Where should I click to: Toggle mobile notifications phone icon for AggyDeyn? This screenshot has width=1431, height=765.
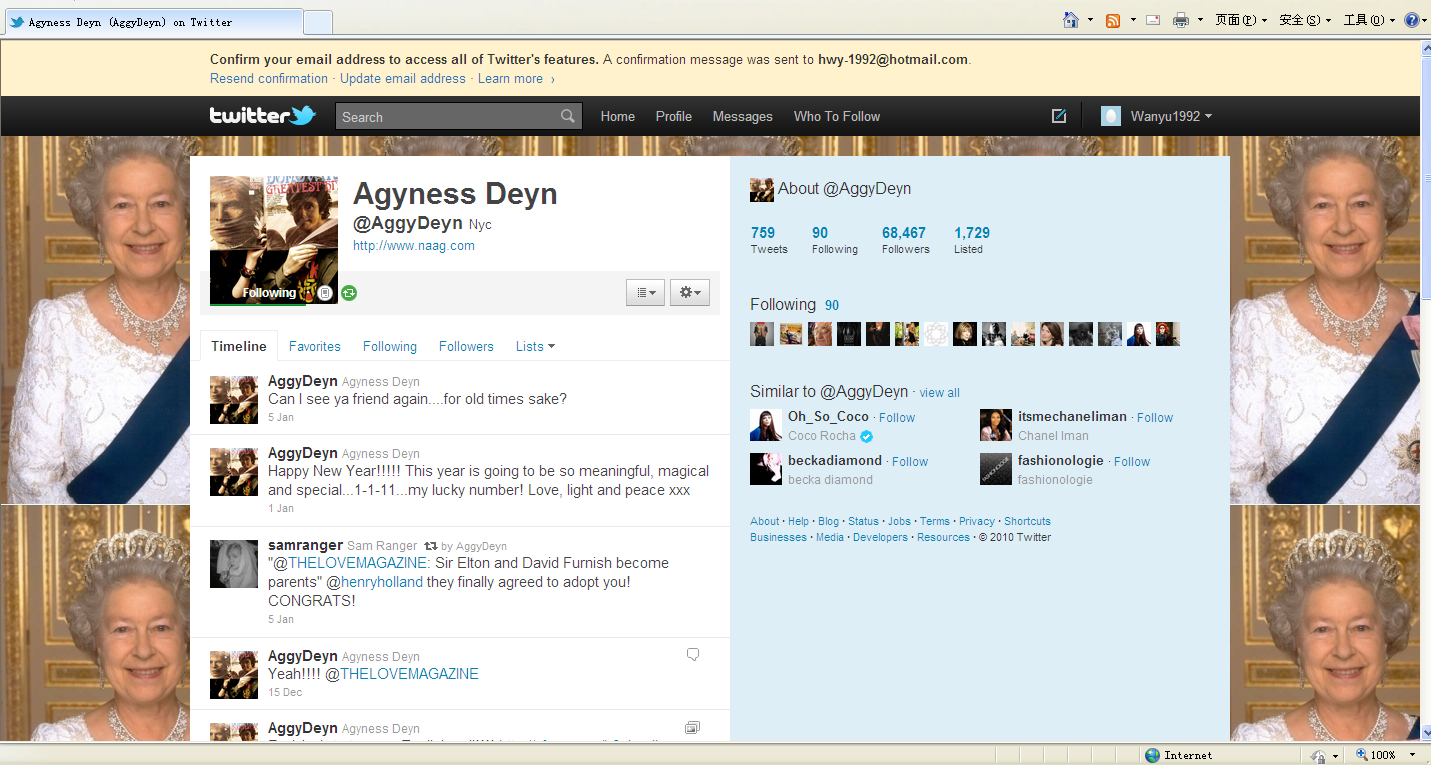325,293
